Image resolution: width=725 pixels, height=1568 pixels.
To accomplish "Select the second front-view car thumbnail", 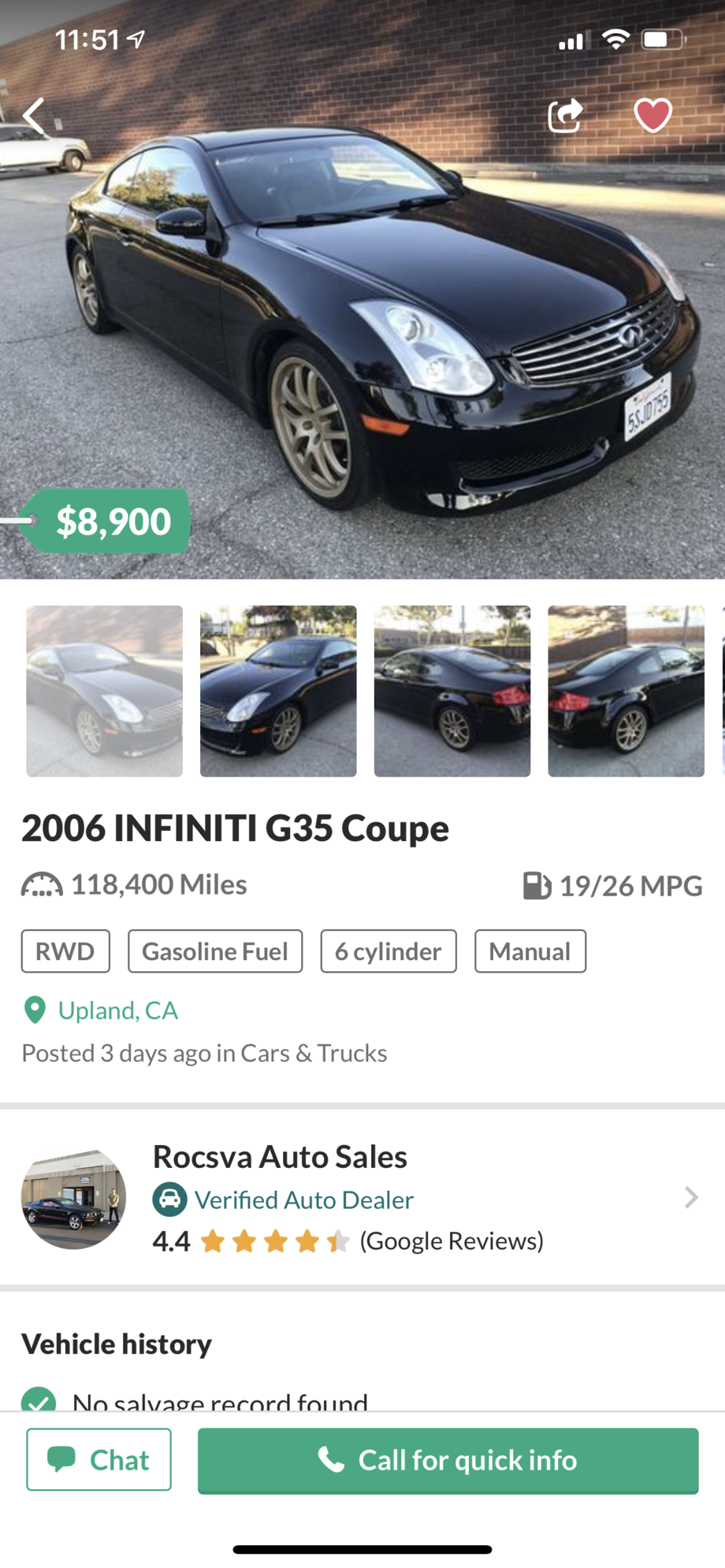I will pyautogui.click(x=278, y=691).
